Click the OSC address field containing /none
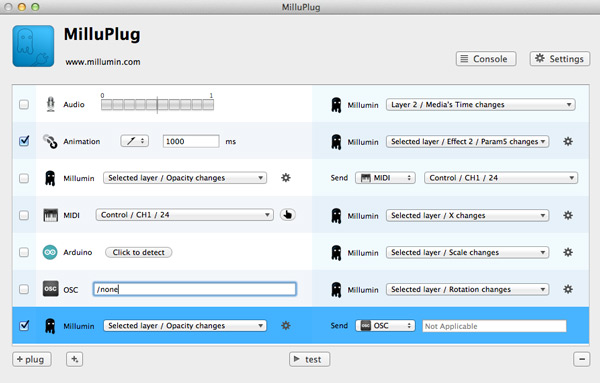The image size is (600, 383). point(194,289)
